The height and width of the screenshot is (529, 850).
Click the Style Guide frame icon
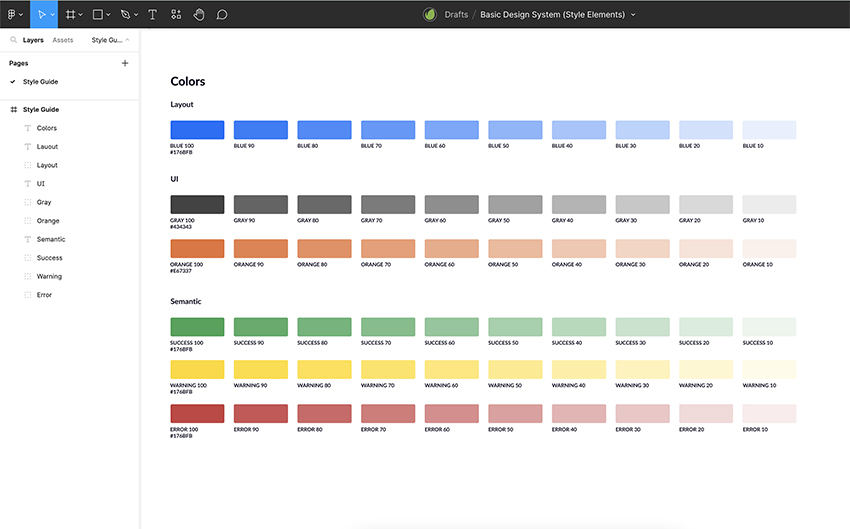[x=14, y=109]
